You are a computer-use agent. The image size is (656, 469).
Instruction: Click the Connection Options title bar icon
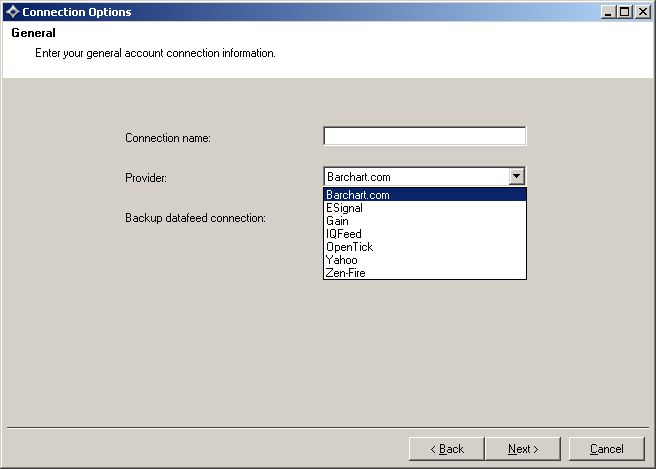pos(13,12)
